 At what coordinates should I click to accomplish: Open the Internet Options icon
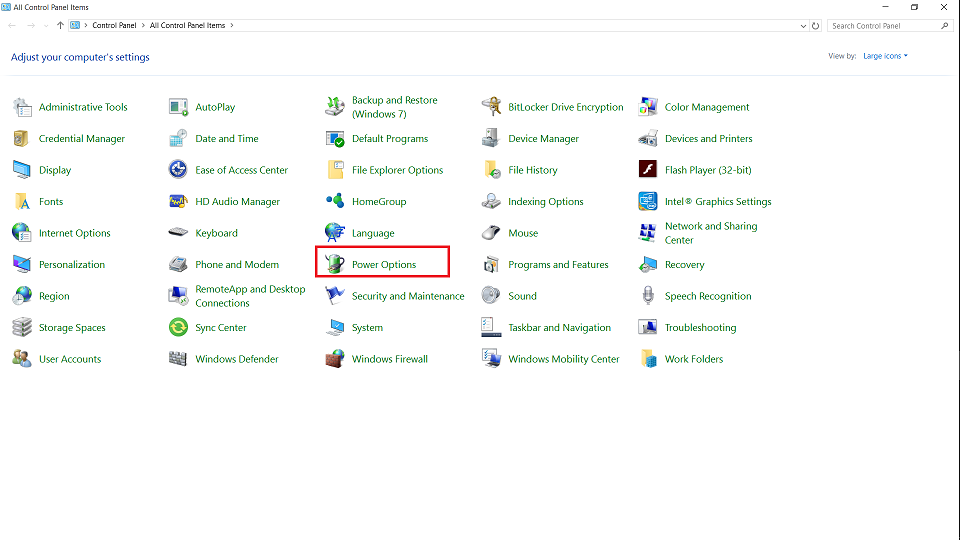[x=22, y=233]
